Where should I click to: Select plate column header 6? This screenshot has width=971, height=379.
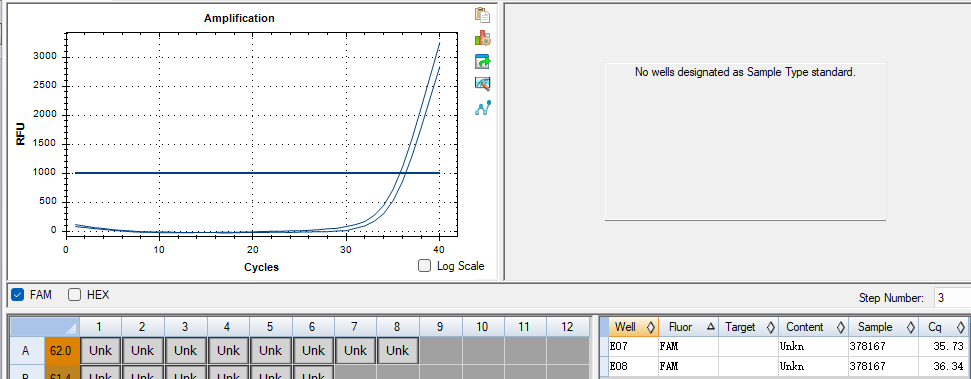pos(313,326)
